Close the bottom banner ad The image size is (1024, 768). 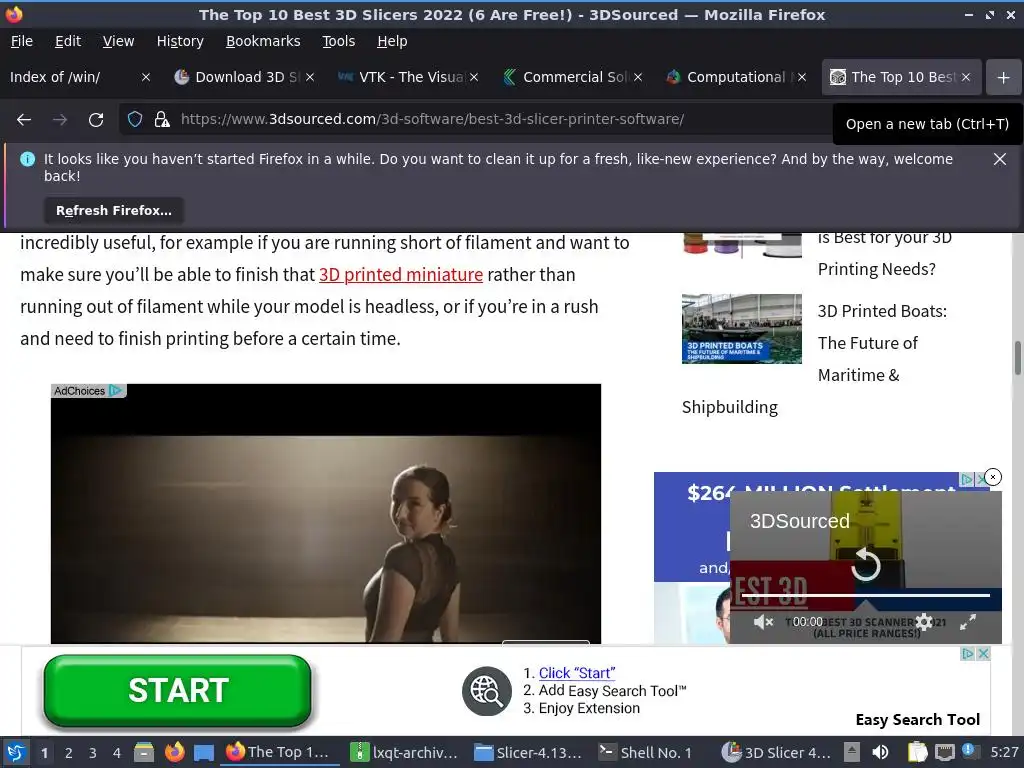pyautogui.click(x=984, y=654)
